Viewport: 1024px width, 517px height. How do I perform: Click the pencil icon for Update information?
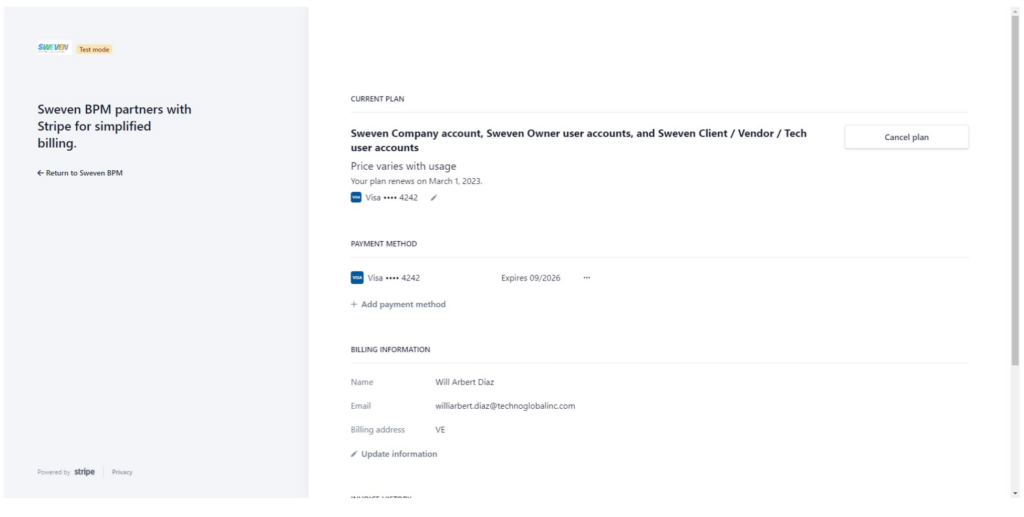(x=354, y=454)
